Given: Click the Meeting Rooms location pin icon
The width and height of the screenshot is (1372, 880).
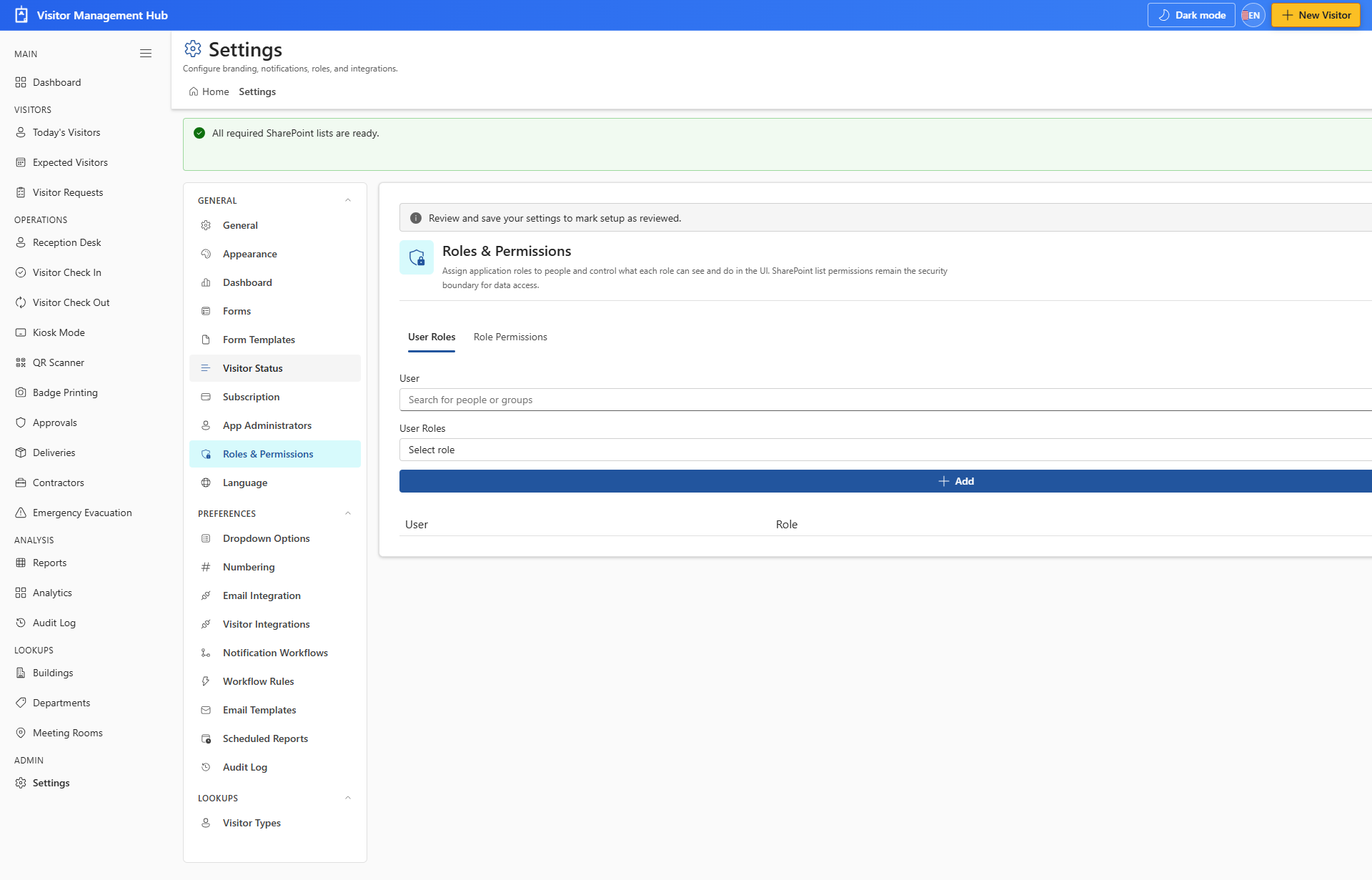Looking at the screenshot, I should pos(21,733).
